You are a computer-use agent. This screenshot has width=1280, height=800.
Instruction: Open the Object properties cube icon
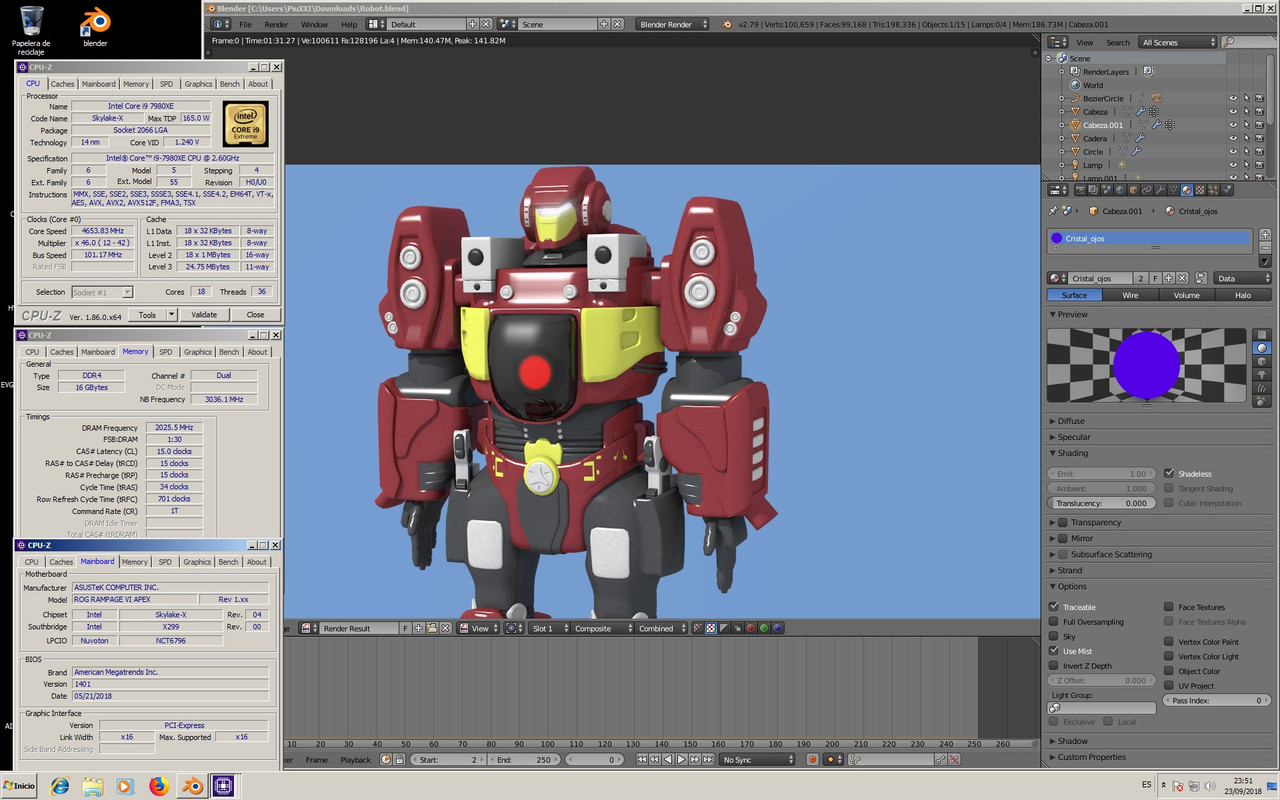point(1134,190)
